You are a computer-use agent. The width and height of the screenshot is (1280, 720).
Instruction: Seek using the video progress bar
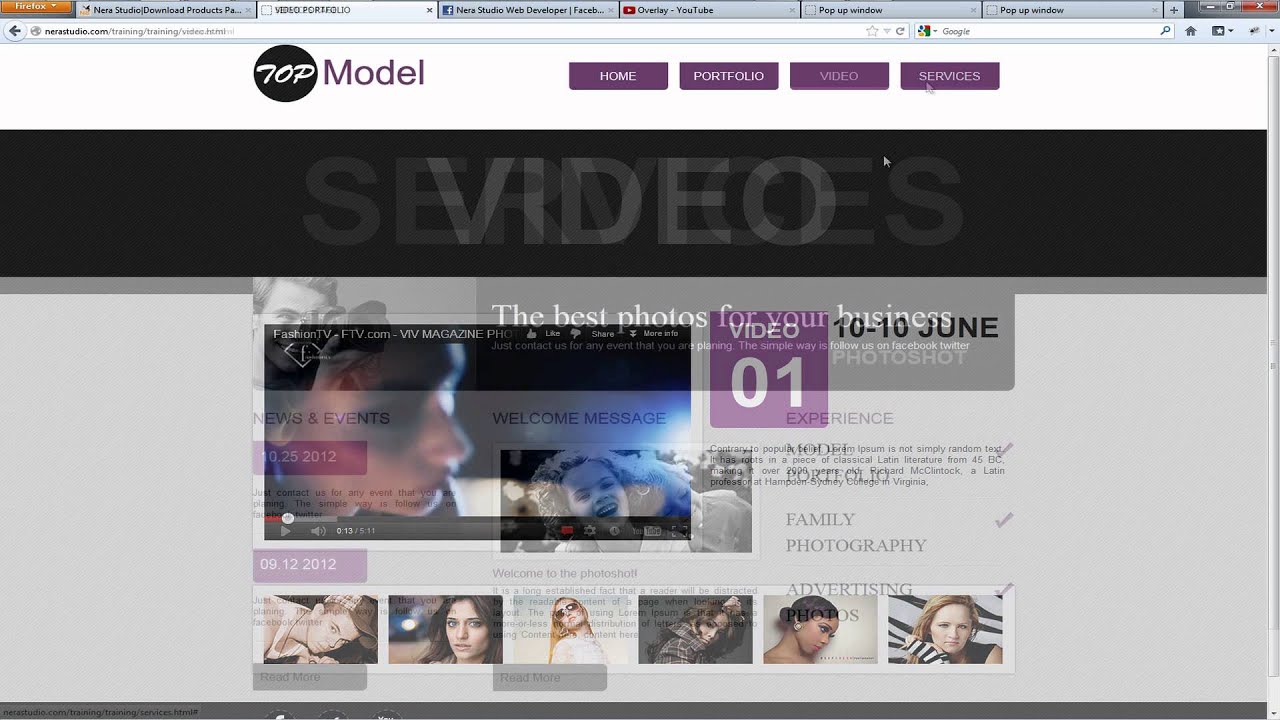(477, 518)
